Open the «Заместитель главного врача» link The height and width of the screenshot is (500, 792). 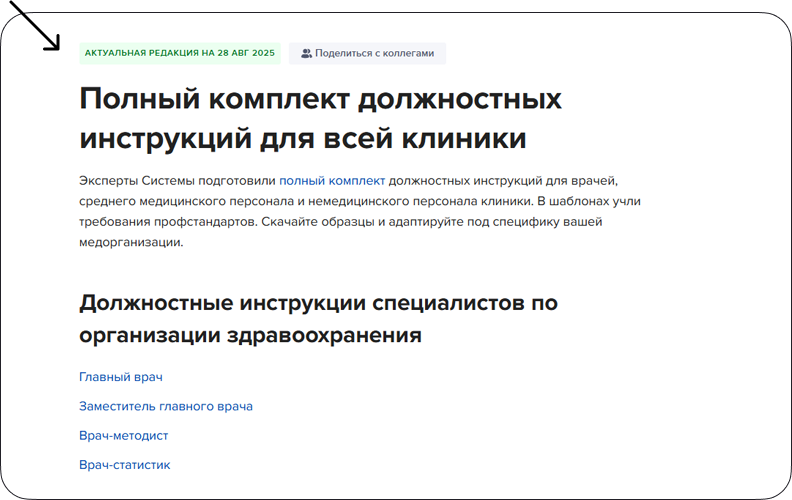pyautogui.click(x=165, y=406)
